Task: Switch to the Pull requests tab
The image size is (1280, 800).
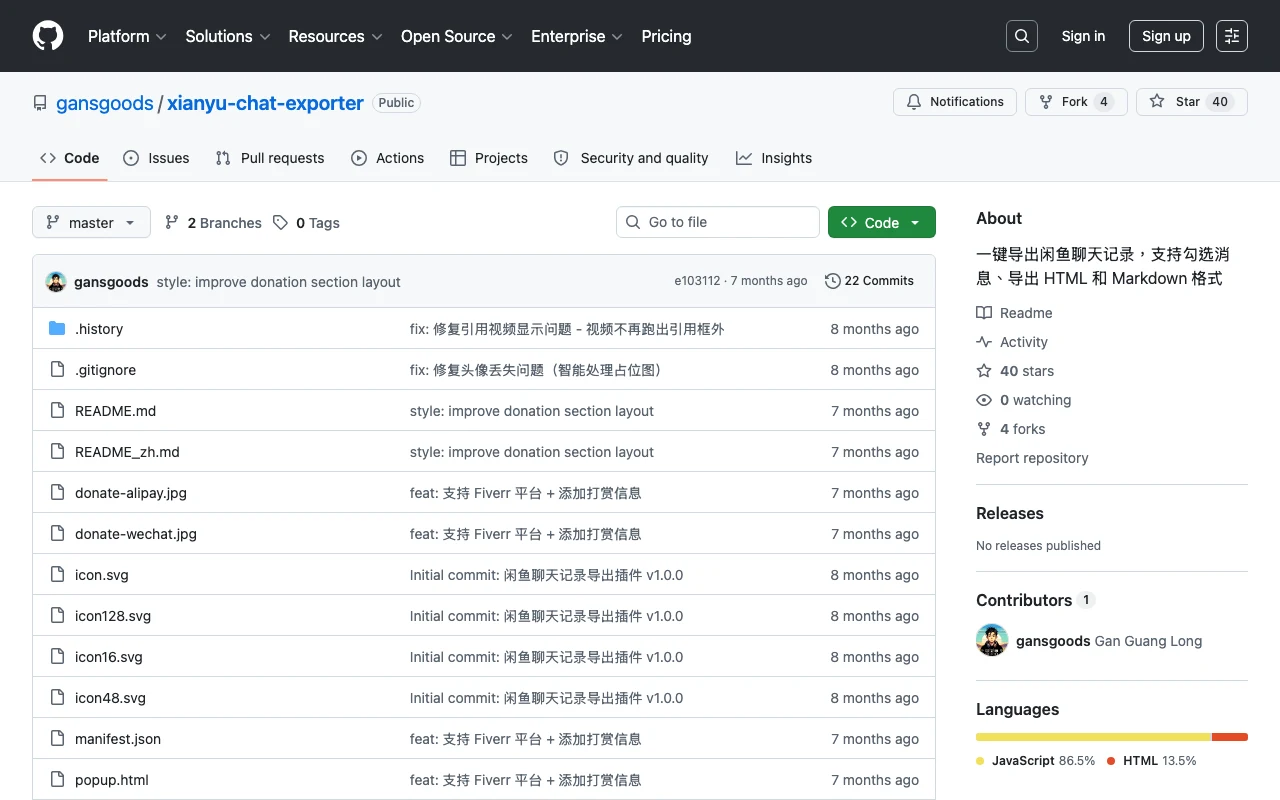Action: tap(270, 158)
